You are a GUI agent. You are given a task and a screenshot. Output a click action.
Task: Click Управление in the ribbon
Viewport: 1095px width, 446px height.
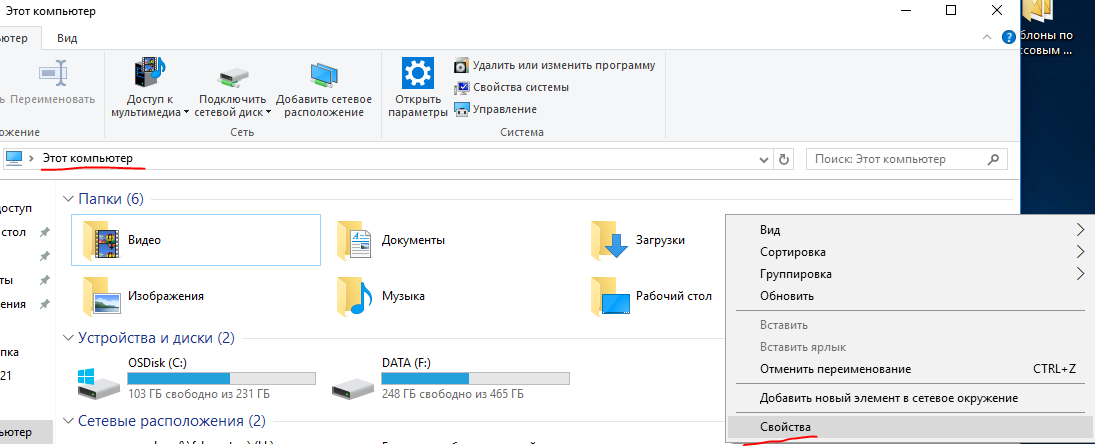[x=496, y=110]
